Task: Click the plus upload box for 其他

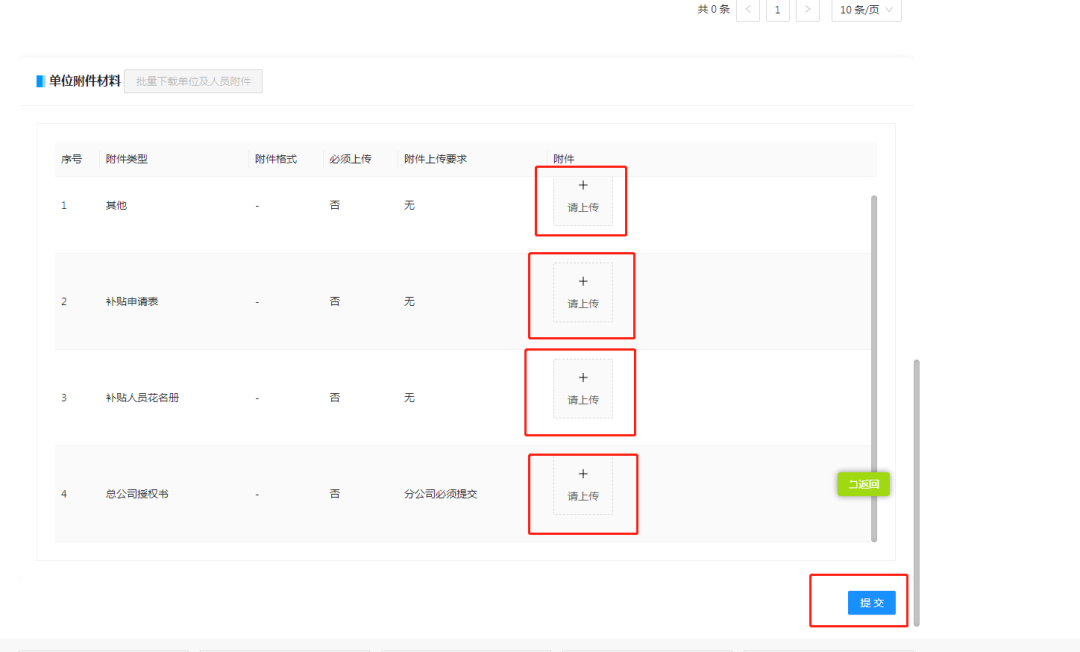Action: [x=583, y=198]
